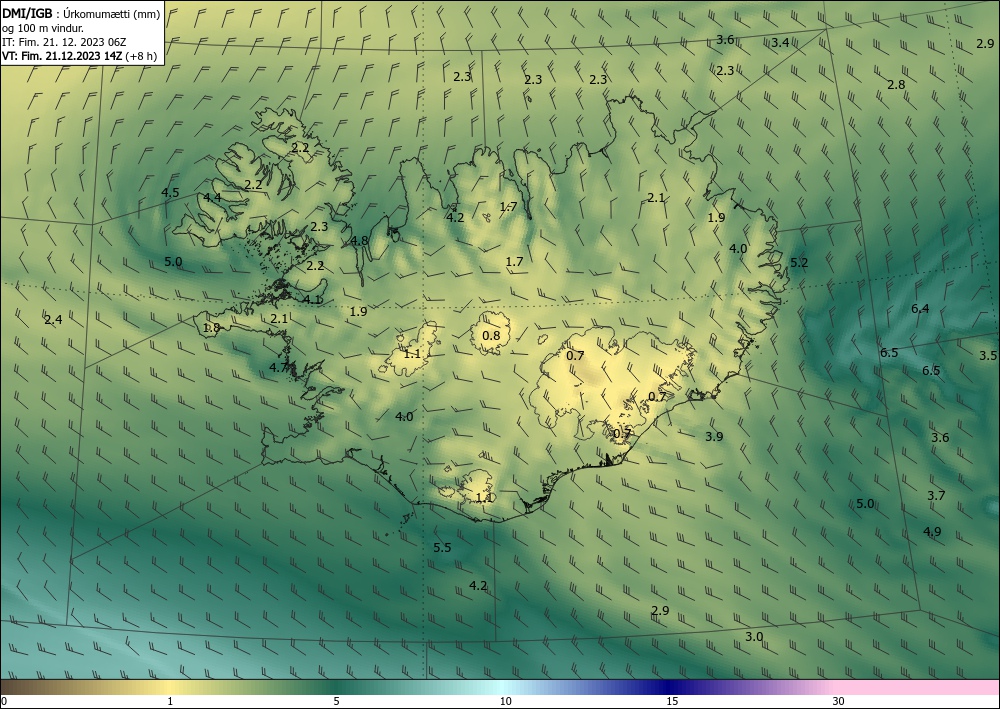Viewport: 1000px width, 709px height.
Task: Click the 1.8 value label
Action: 211,328
